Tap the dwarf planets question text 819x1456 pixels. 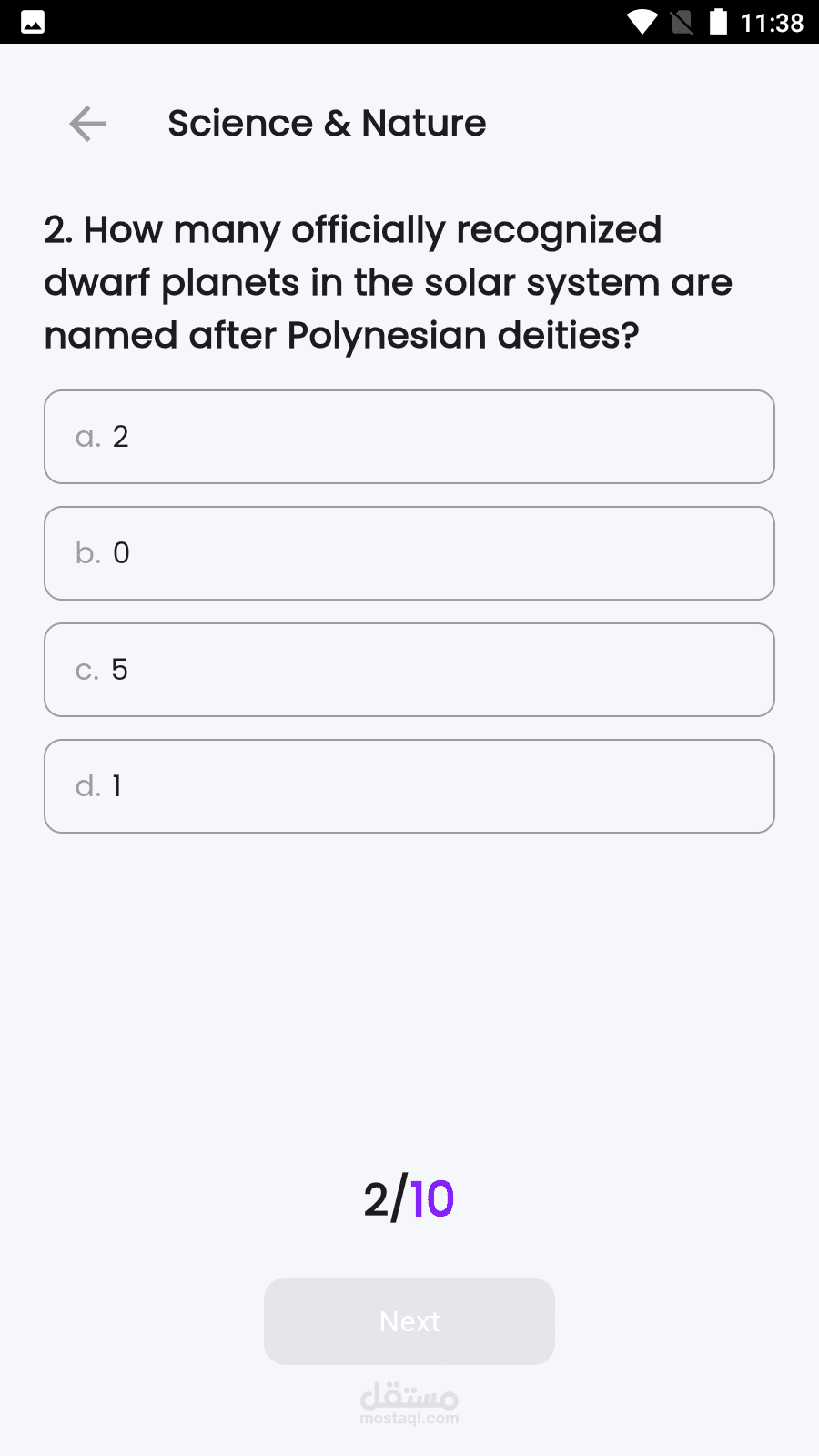(388, 282)
